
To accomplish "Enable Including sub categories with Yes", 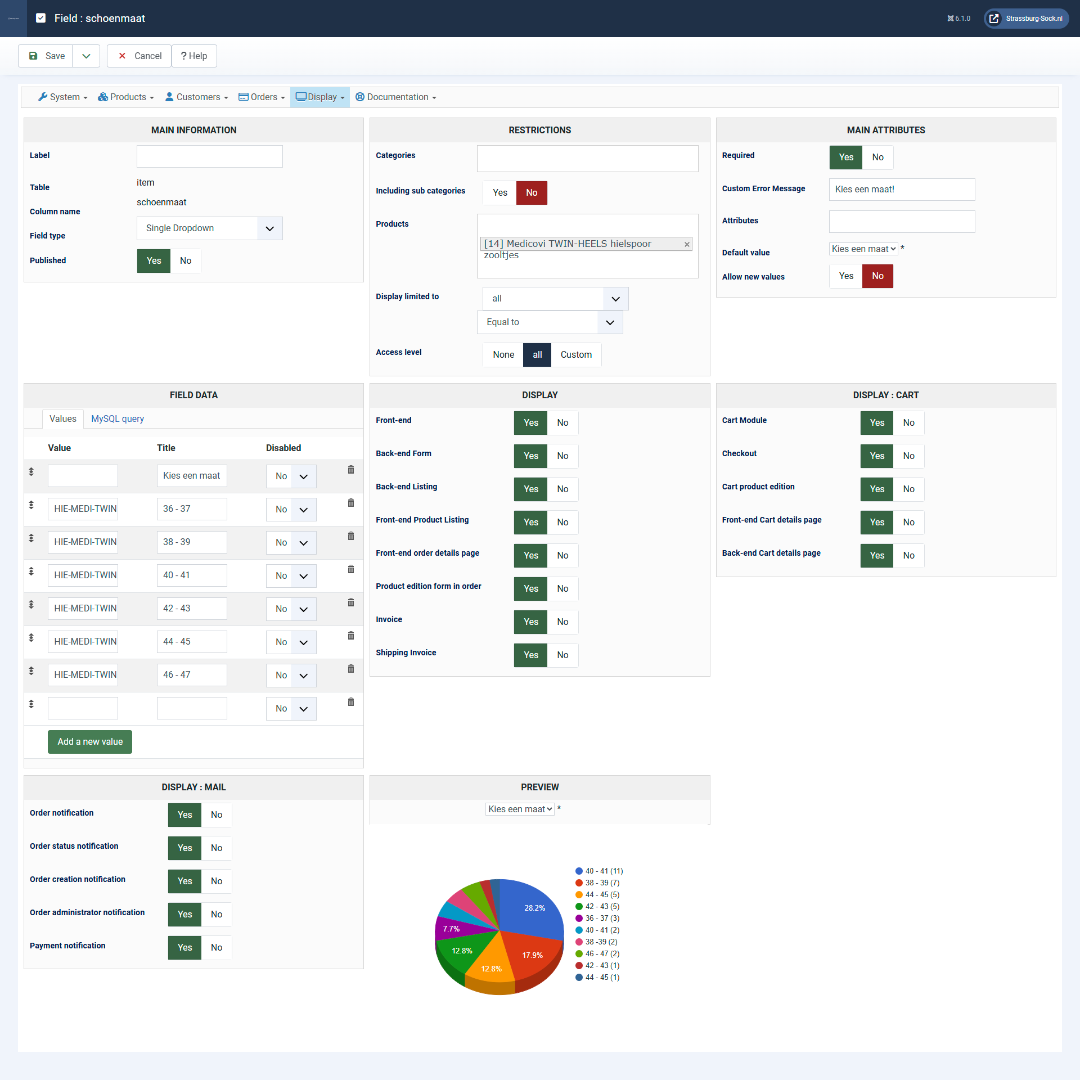I will 500,193.
